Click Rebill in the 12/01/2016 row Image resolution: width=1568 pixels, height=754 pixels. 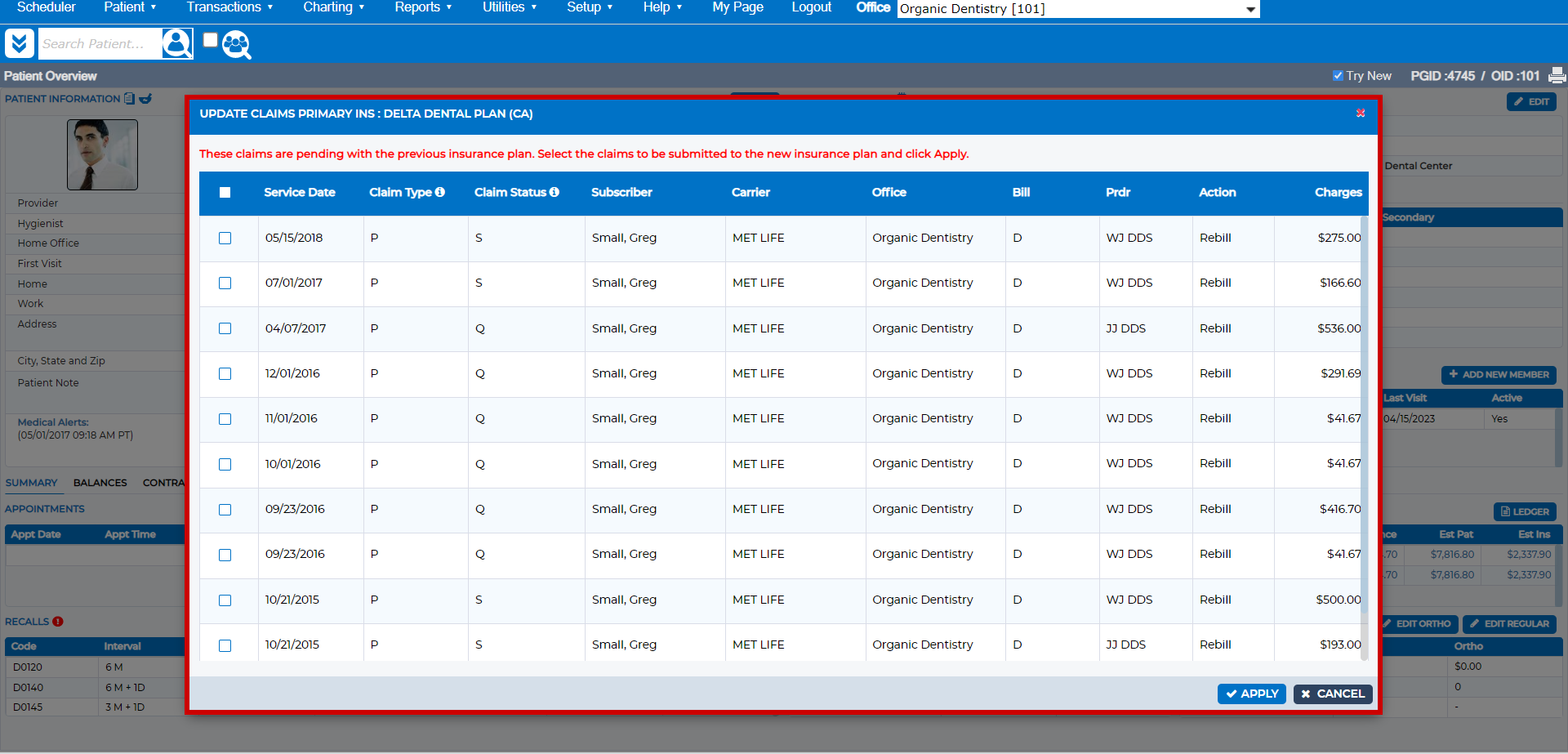pyautogui.click(x=1215, y=373)
